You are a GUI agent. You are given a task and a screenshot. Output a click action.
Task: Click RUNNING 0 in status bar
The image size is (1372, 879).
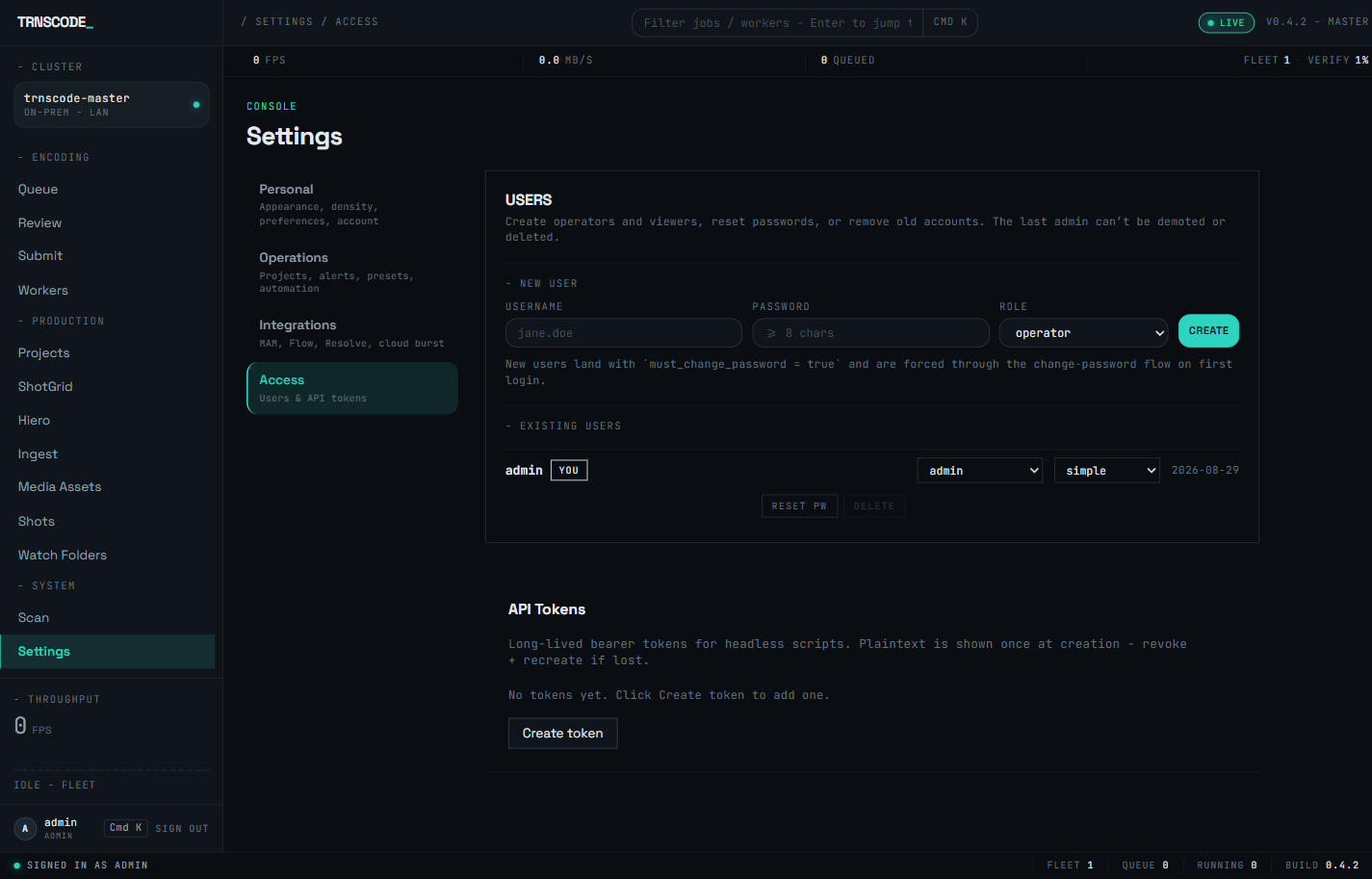click(x=1227, y=866)
